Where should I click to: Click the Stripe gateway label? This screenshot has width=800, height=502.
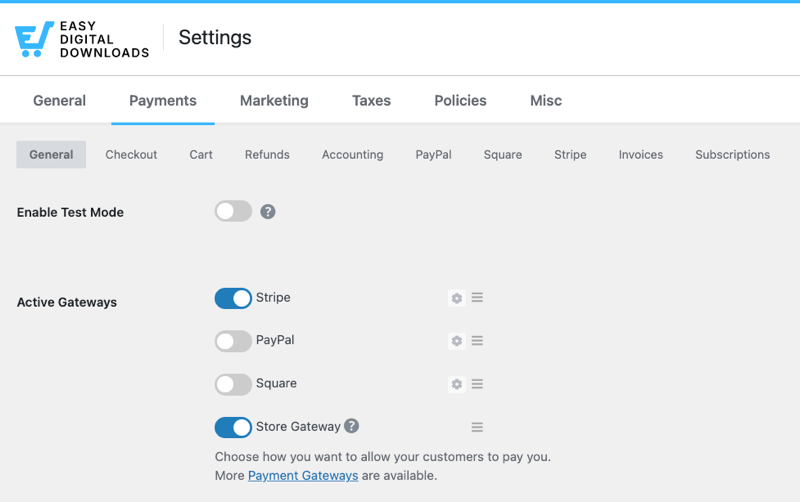pos(273,297)
